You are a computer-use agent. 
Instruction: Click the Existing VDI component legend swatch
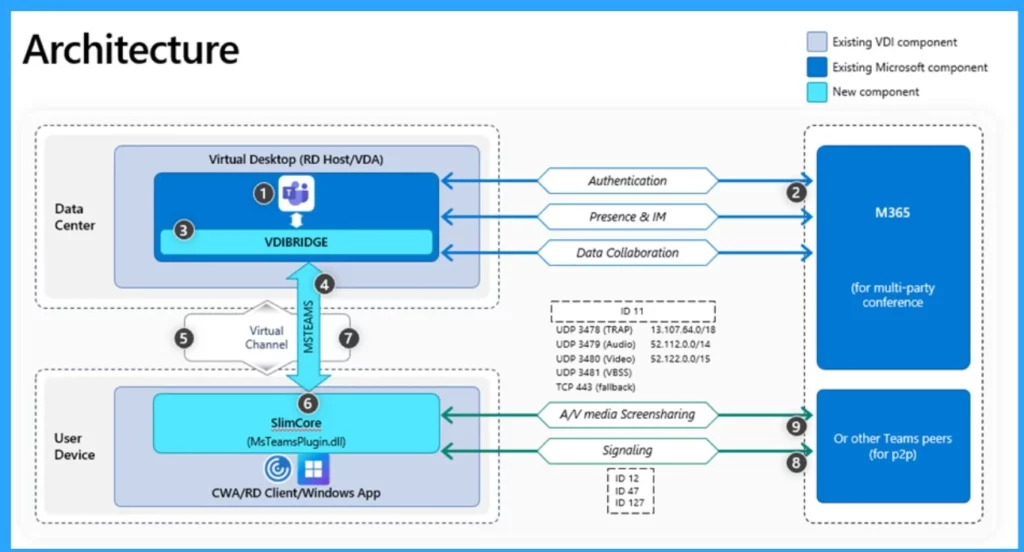coord(816,42)
